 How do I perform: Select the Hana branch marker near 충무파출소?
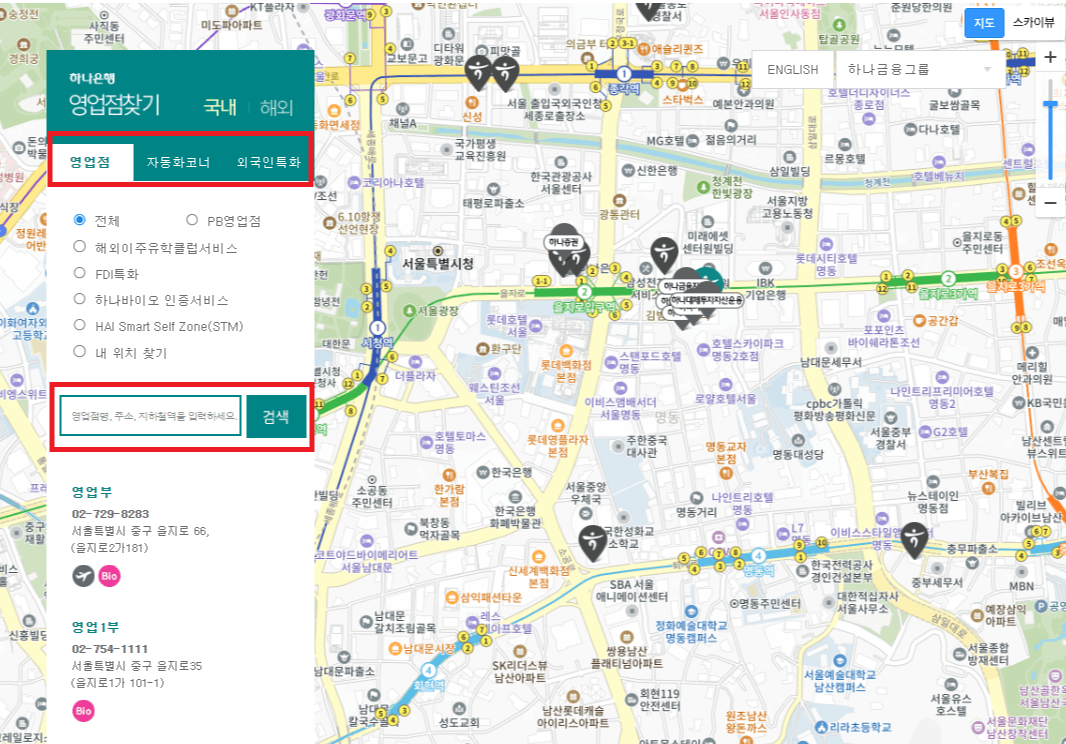pyautogui.click(x=914, y=540)
